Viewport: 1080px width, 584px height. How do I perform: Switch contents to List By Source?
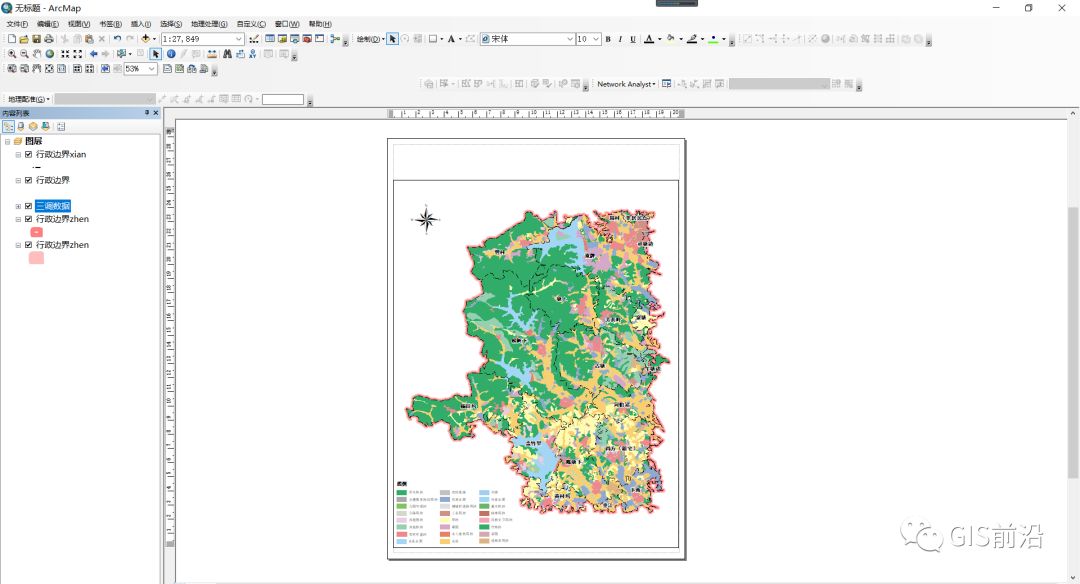pyautogui.click(x=21, y=127)
